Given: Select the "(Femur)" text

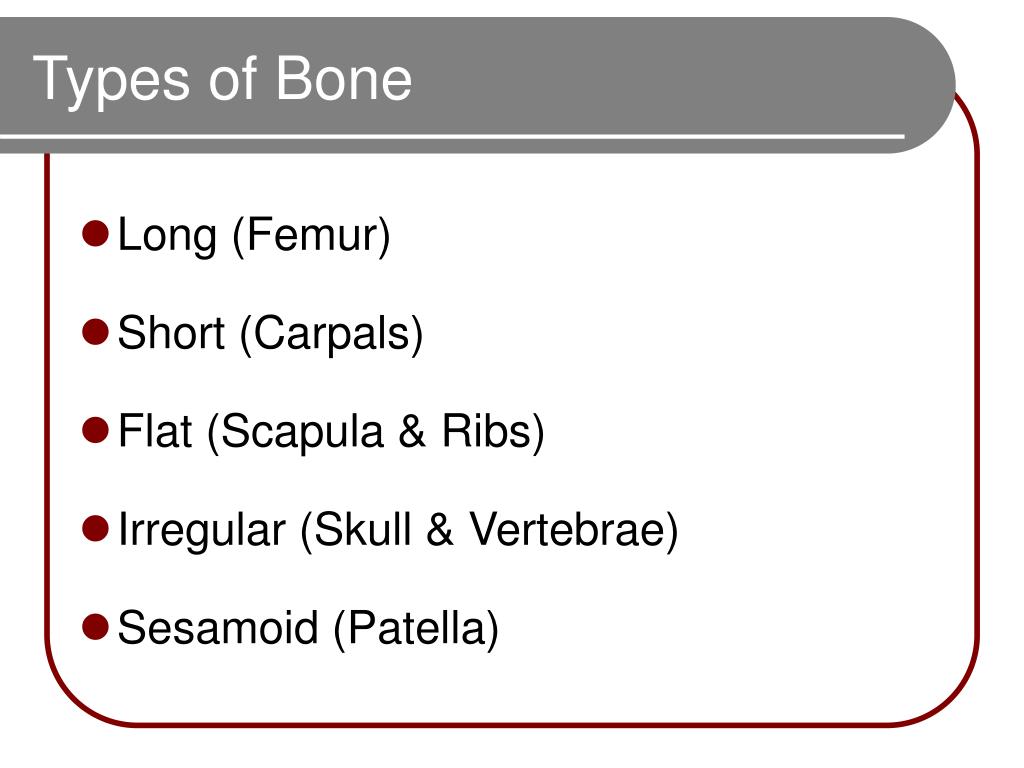Looking at the screenshot, I should pos(312,235).
